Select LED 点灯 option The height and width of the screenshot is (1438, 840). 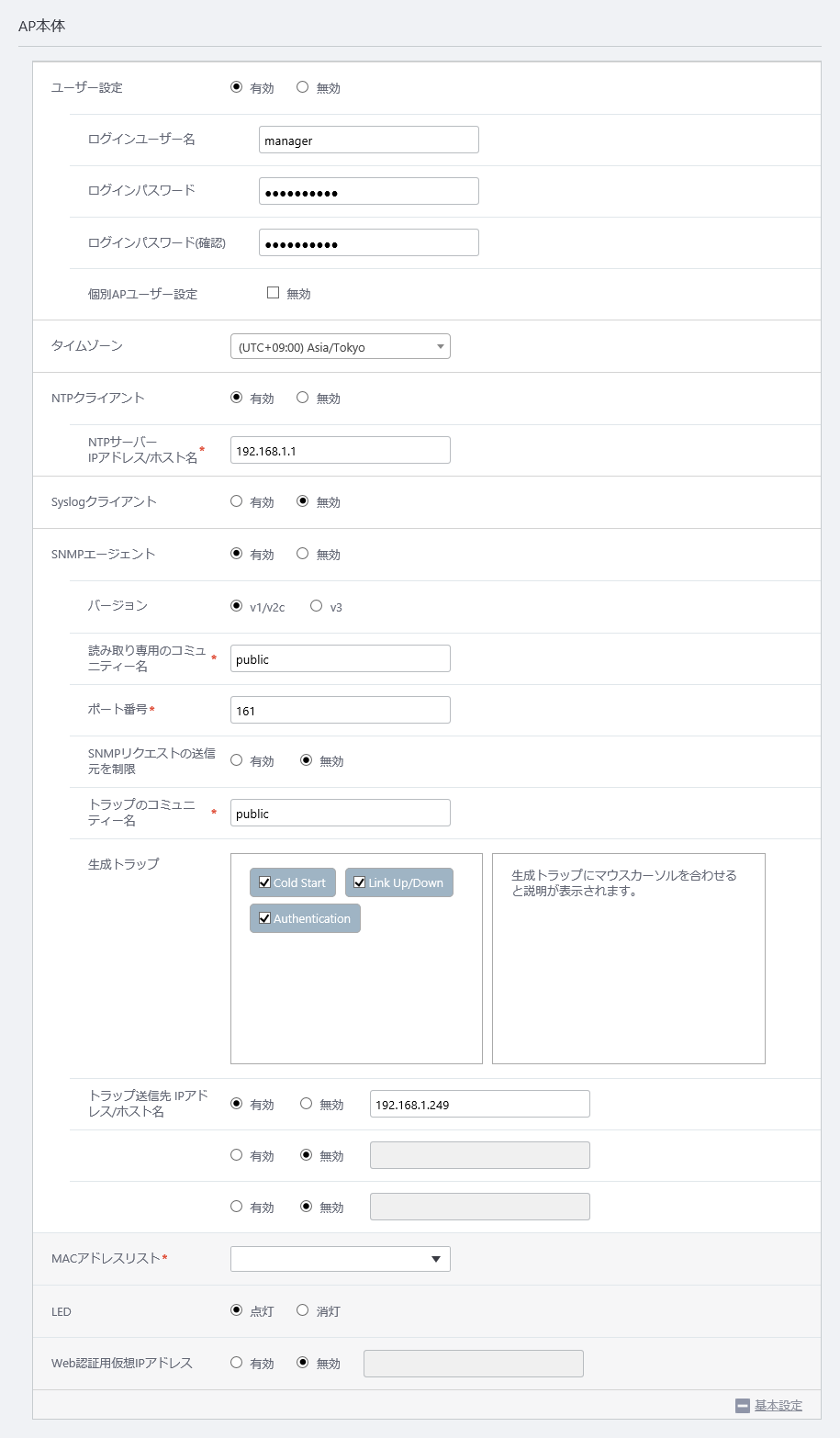pyautogui.click(x=236, y=1310)
